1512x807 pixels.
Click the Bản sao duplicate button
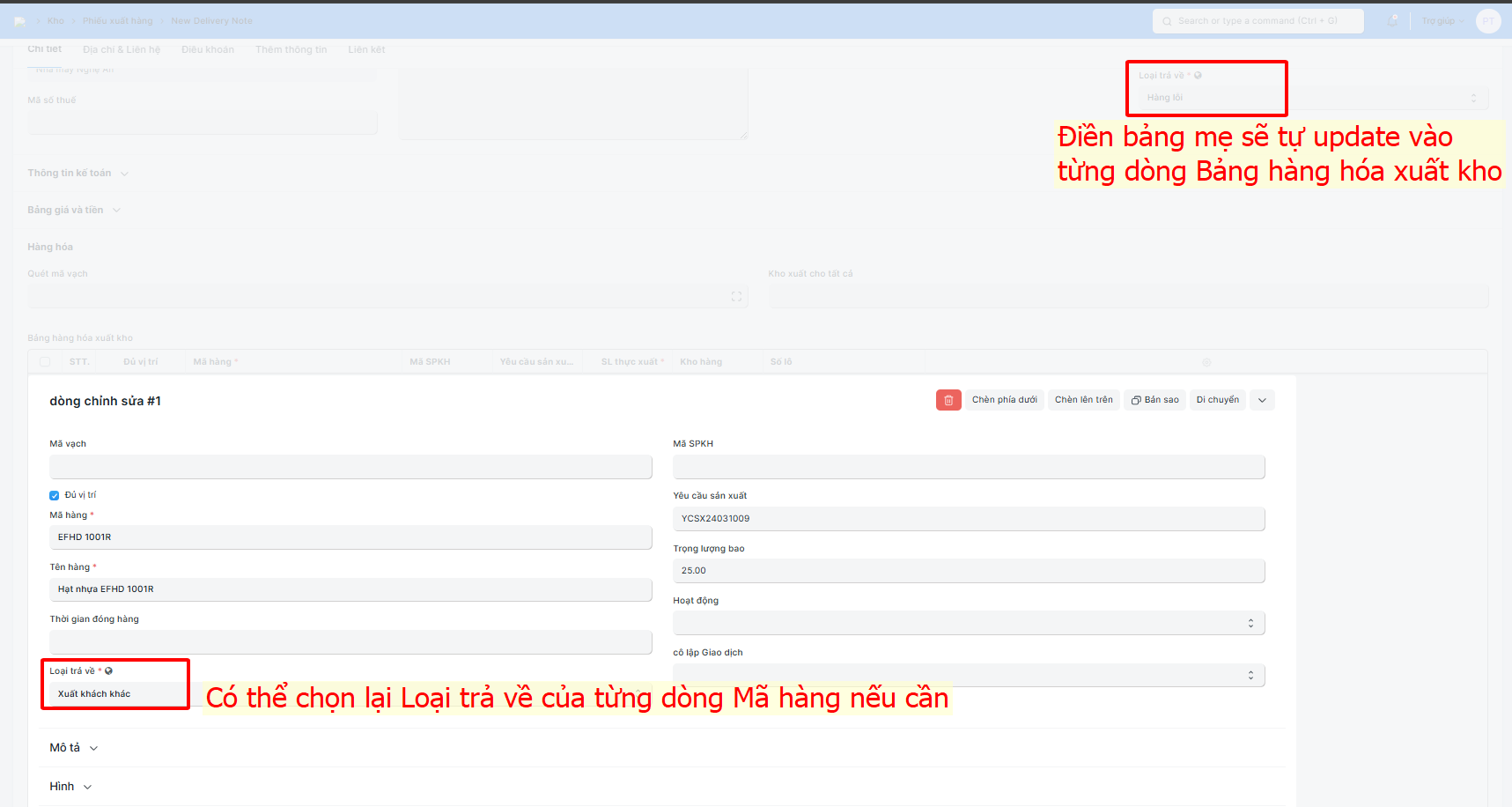point(1154,400)
